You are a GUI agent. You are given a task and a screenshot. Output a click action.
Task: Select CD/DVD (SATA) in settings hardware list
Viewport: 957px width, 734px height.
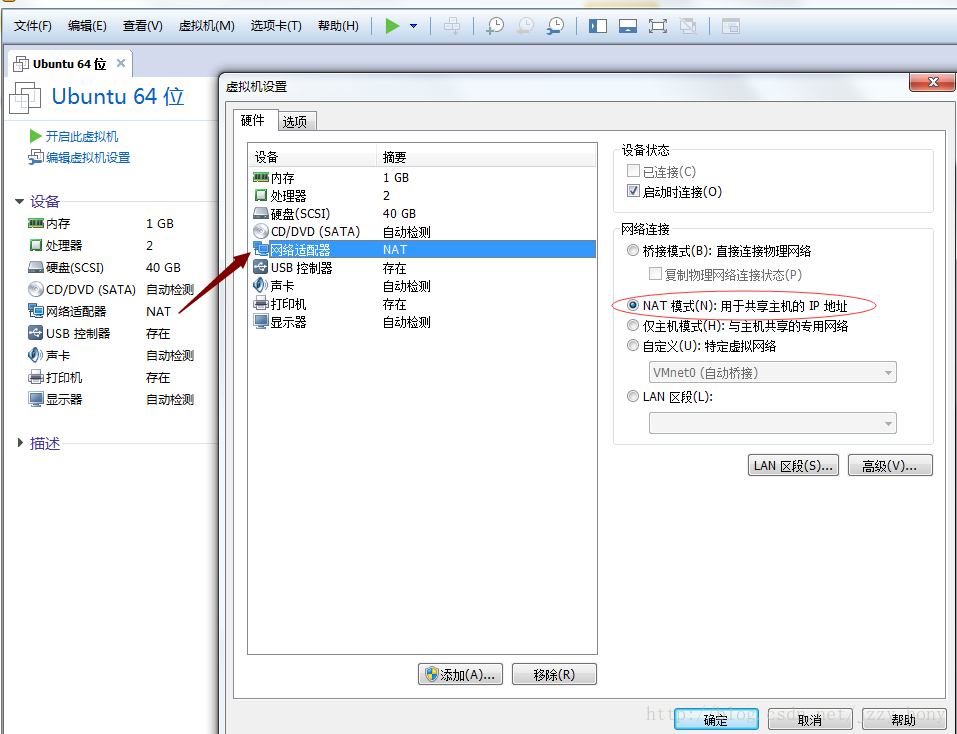click(x=422, y=232)
